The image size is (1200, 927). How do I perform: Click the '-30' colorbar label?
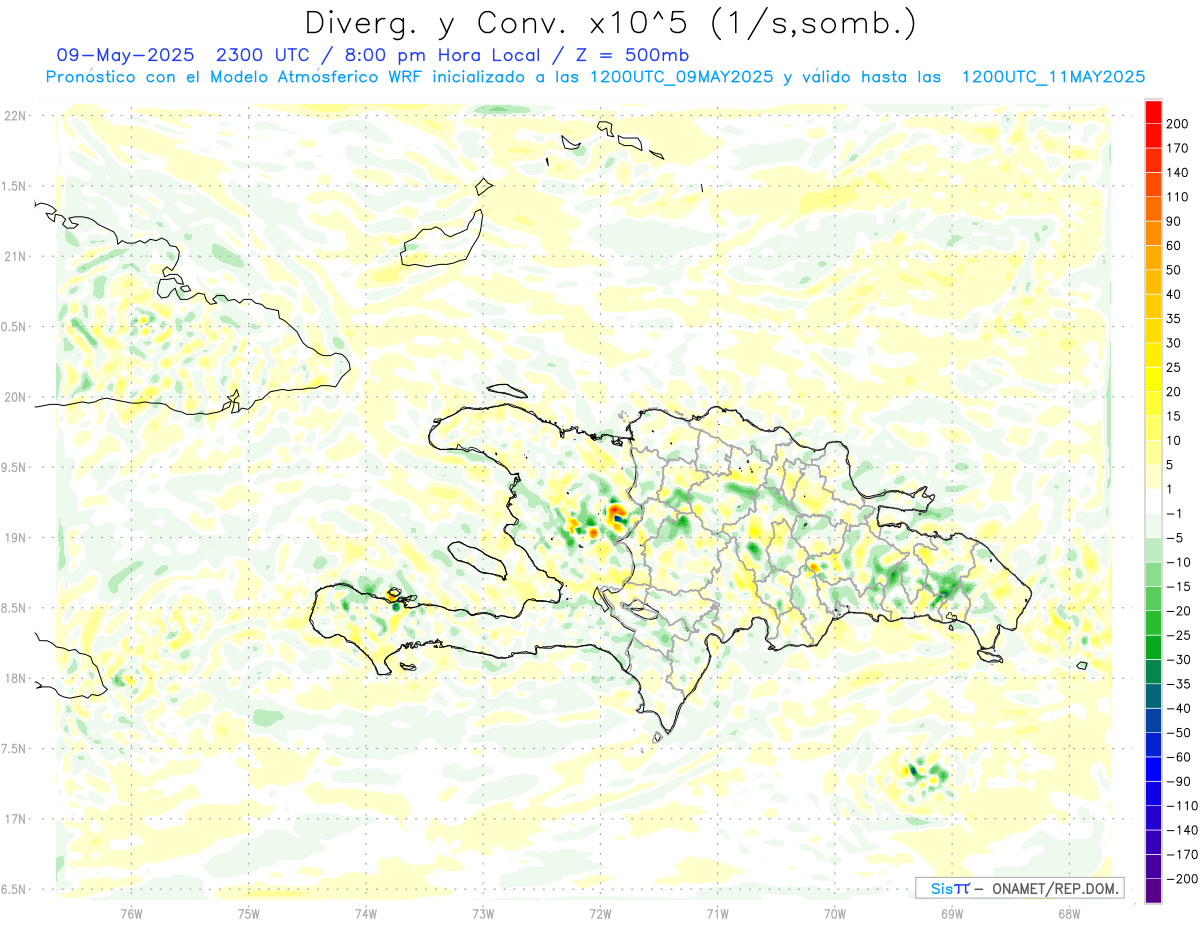pos(1180,660)
